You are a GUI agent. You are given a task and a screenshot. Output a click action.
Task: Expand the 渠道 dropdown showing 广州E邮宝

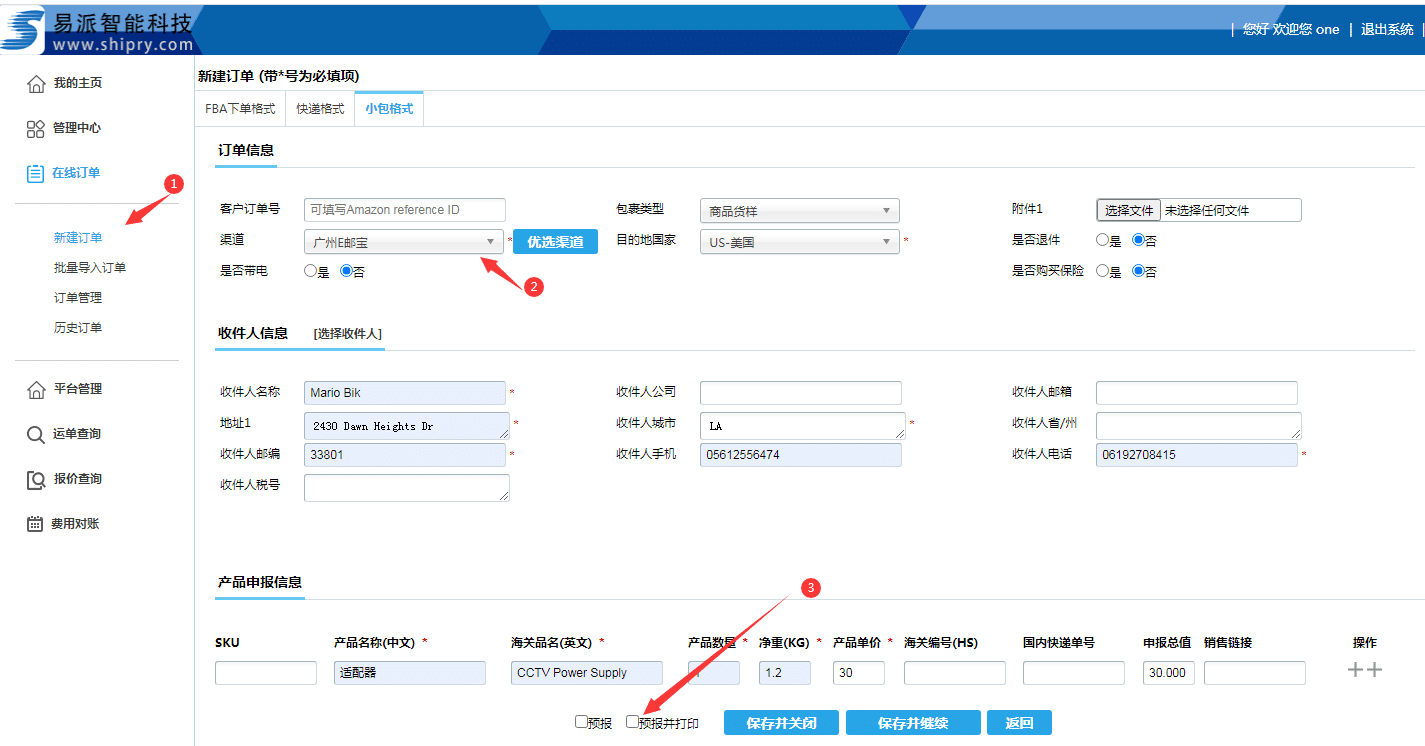click(404, 242)
